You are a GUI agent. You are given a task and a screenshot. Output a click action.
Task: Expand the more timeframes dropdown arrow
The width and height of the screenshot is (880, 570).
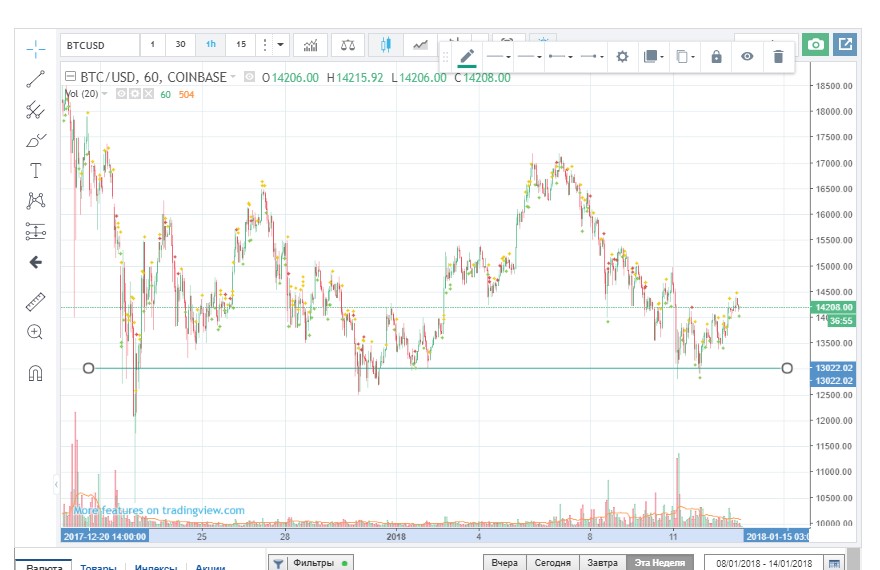[281, 45]
